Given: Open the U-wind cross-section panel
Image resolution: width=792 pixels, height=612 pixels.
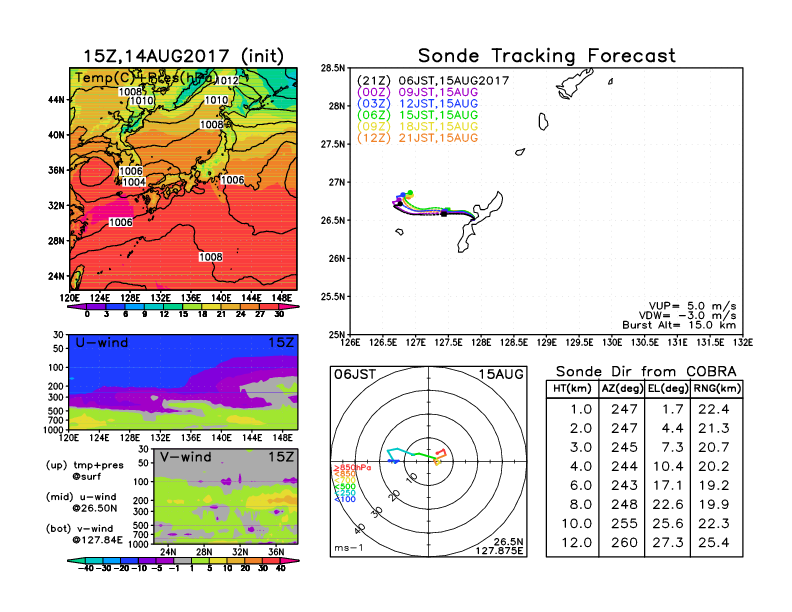Looking at the screenshot, I should 183,382.
